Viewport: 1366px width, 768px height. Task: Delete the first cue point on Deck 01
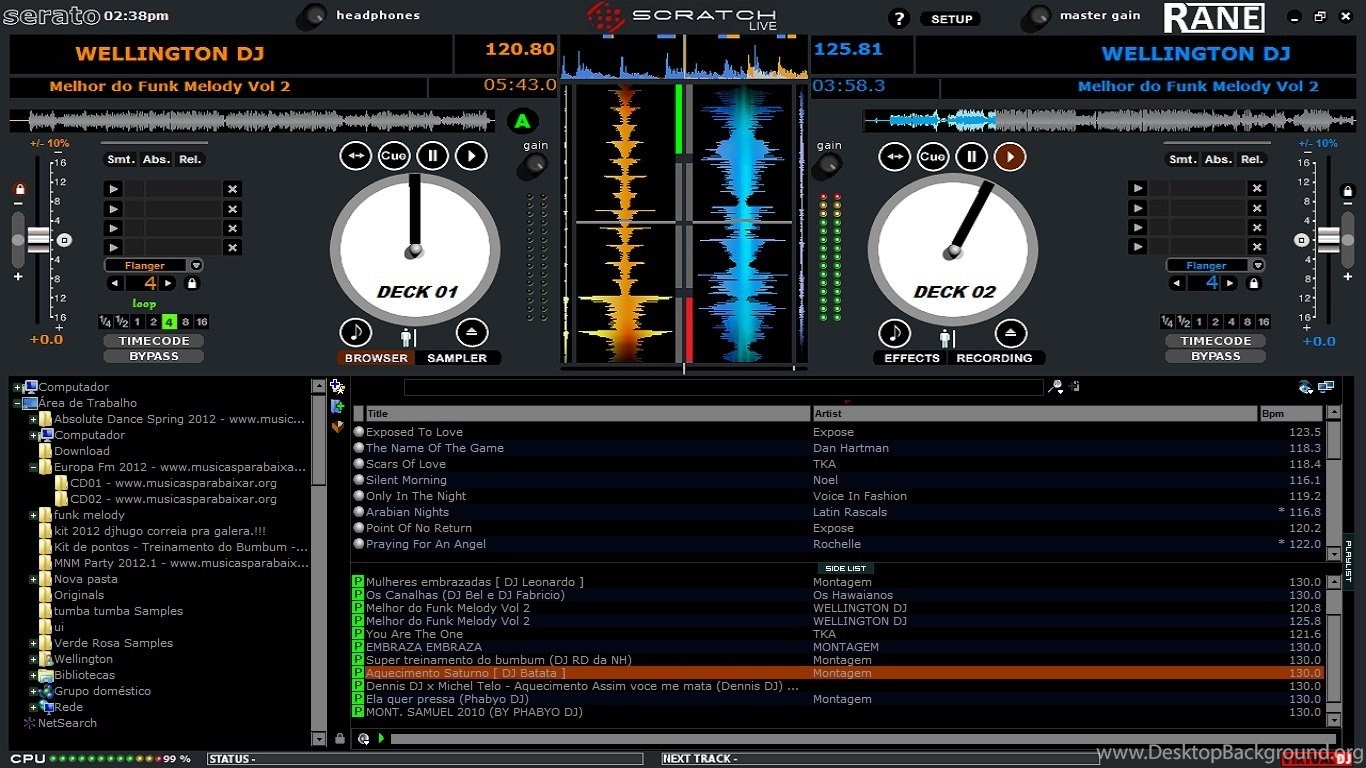[x=232, y=189]
